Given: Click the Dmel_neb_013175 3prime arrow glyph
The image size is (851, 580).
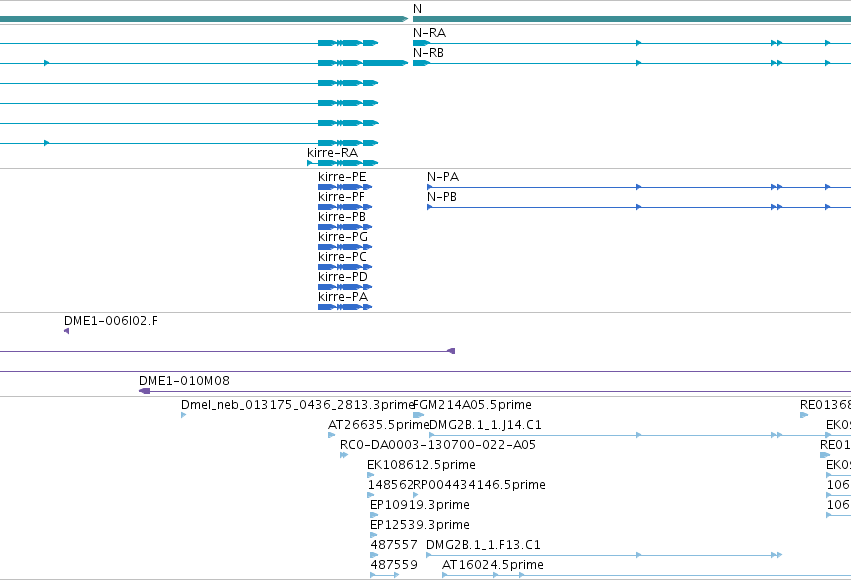Looking at the screenshot, I should coord(183,415).
